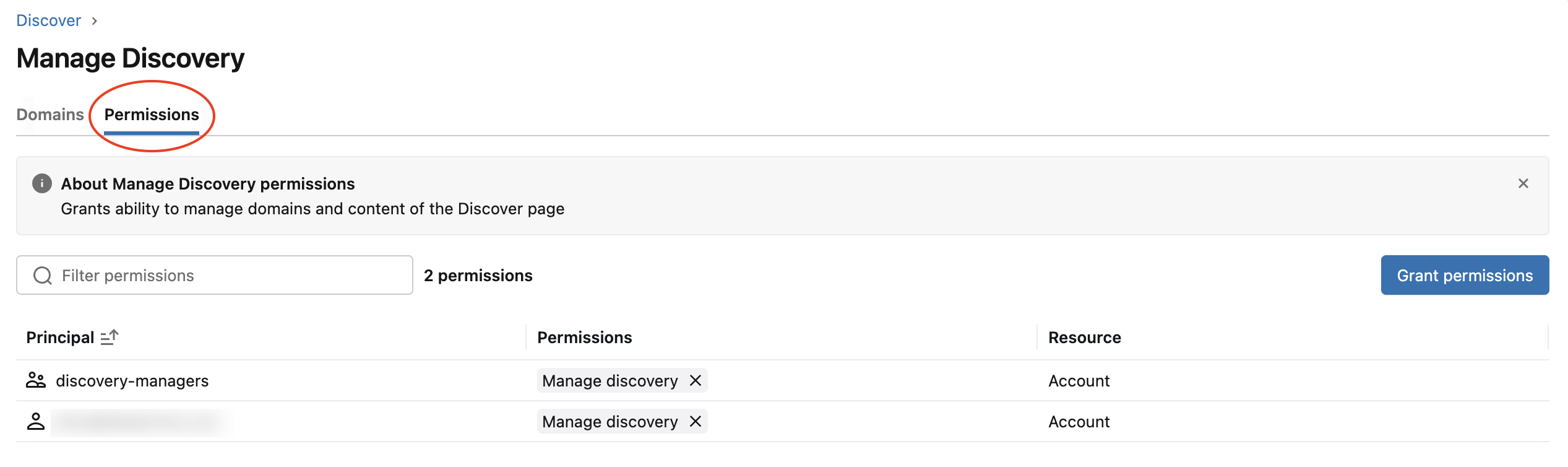
Task: Click the 2 permissions count label
Action: [x=477, y=275]
